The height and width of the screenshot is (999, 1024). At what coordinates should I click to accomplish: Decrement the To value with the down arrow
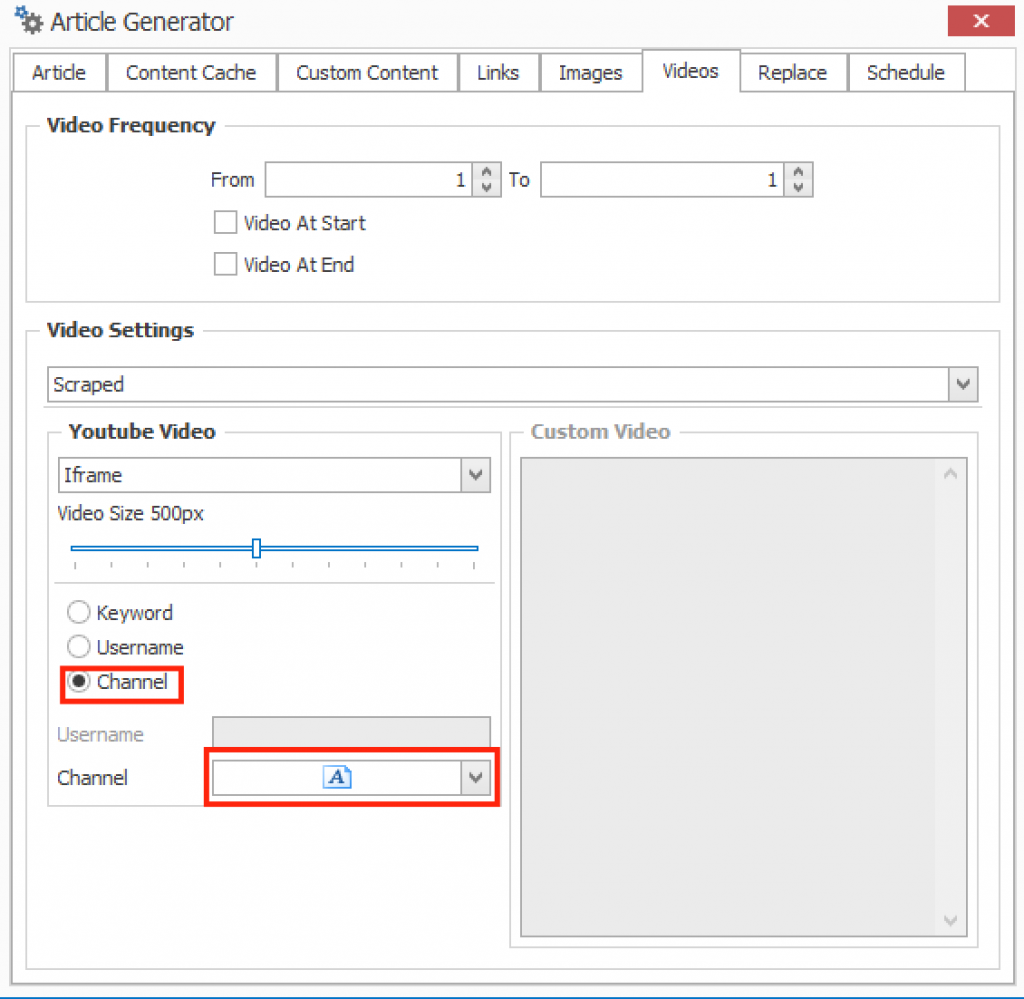(797, 186)
